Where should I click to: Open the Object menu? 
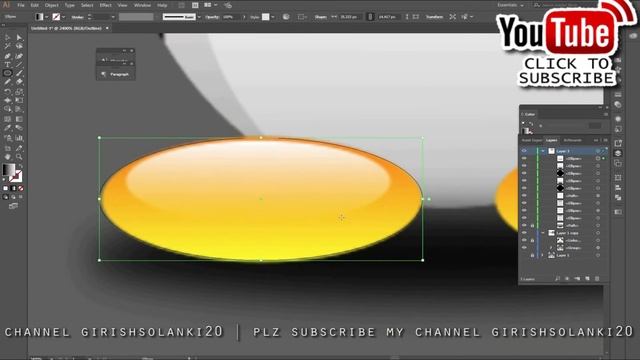tap(51, 5)
